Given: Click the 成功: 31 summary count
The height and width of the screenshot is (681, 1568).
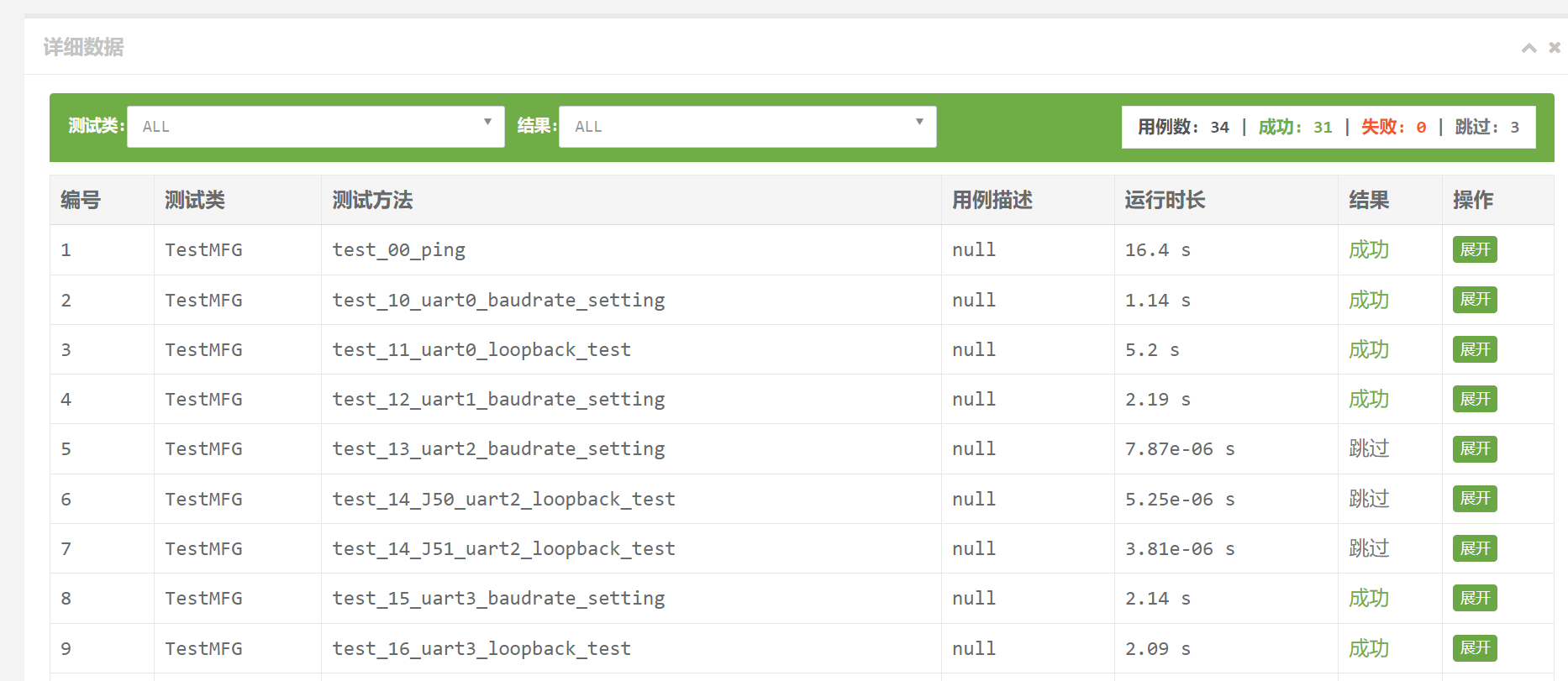Looking at the screenshot, I should click(1295, 127).
